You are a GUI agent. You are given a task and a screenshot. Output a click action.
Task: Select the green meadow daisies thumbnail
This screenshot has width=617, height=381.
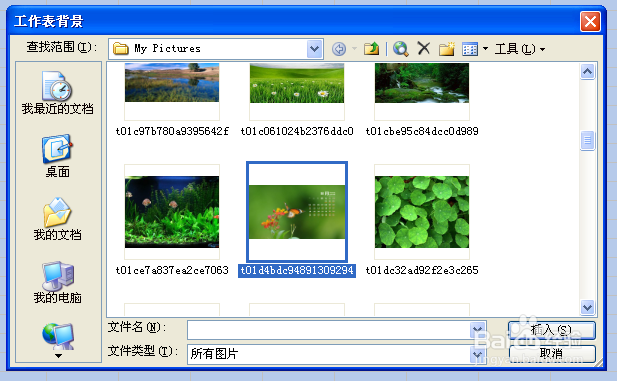click(x=297, y=83)
